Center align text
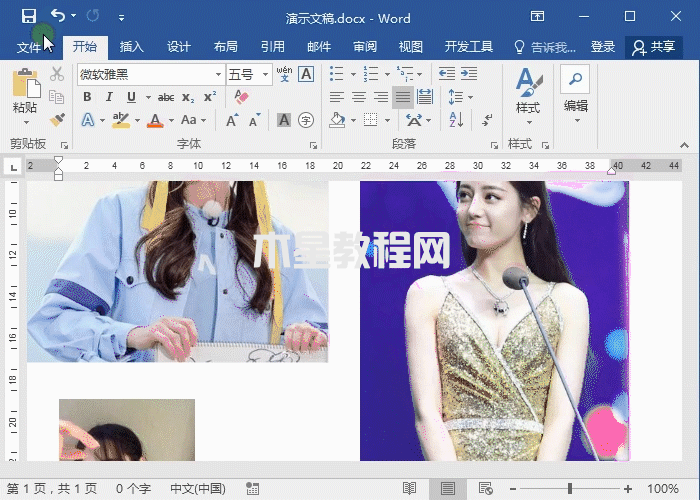 pyautogui.click(x=358, y=97)
